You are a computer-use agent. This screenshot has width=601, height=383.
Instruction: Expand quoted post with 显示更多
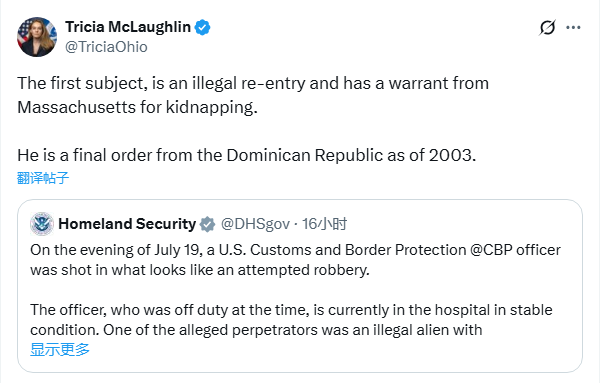[x=60, y=349]
